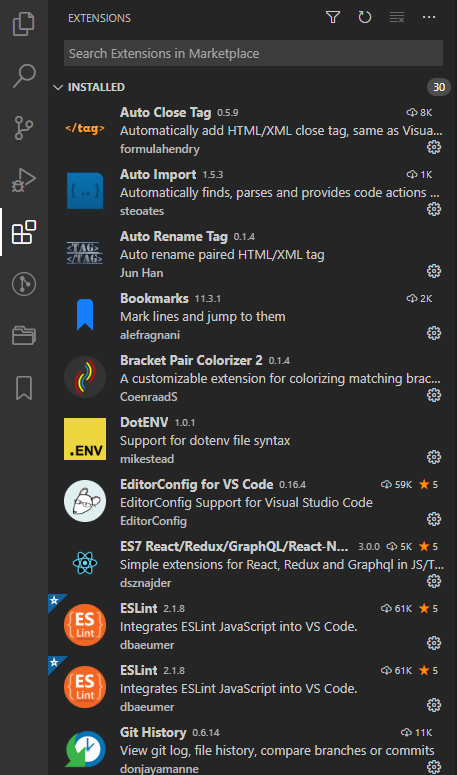Clear extensions search results icon
Screen dimensions: 457x775
(397, 17)
